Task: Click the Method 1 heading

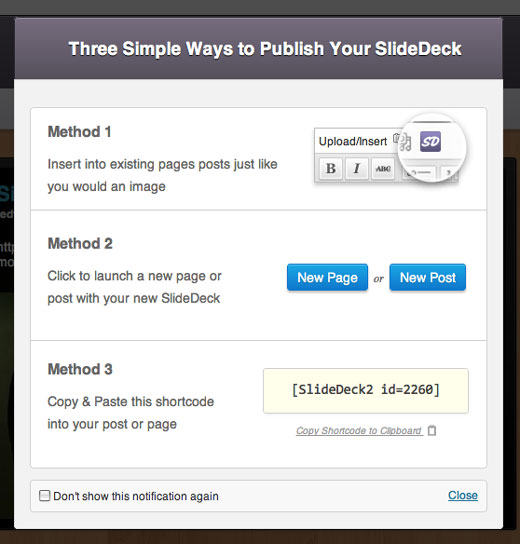Action: click(x=79, y=132)
